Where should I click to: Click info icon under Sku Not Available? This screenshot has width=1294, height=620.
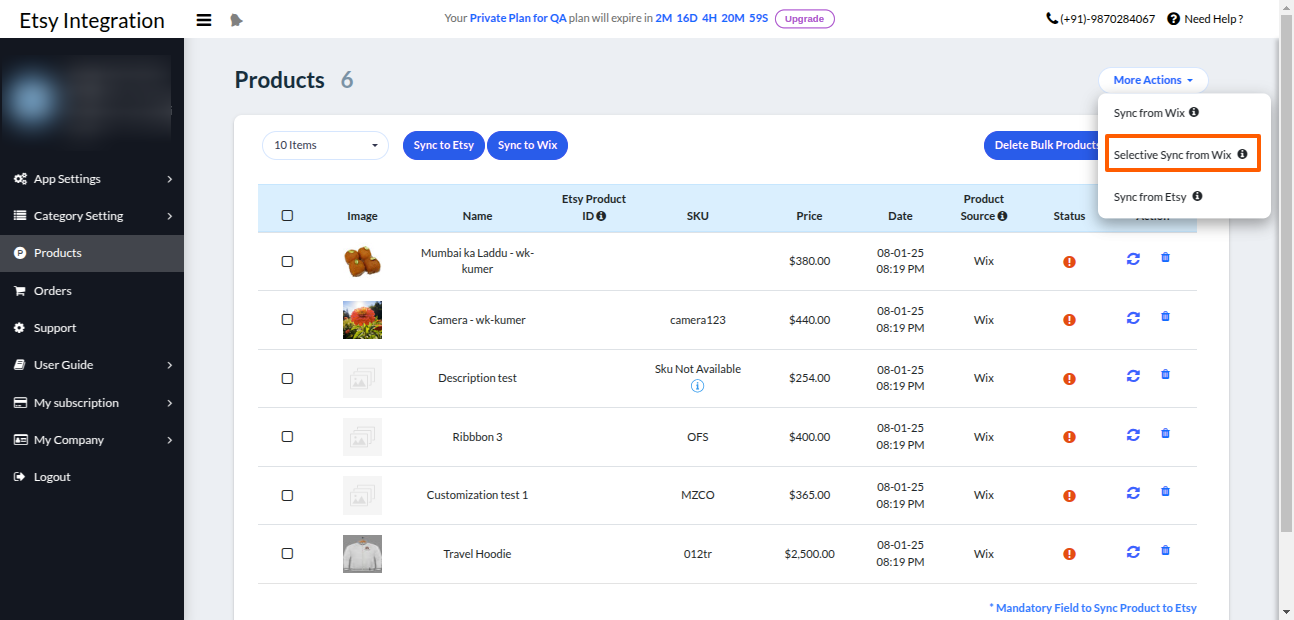point(698,386)
